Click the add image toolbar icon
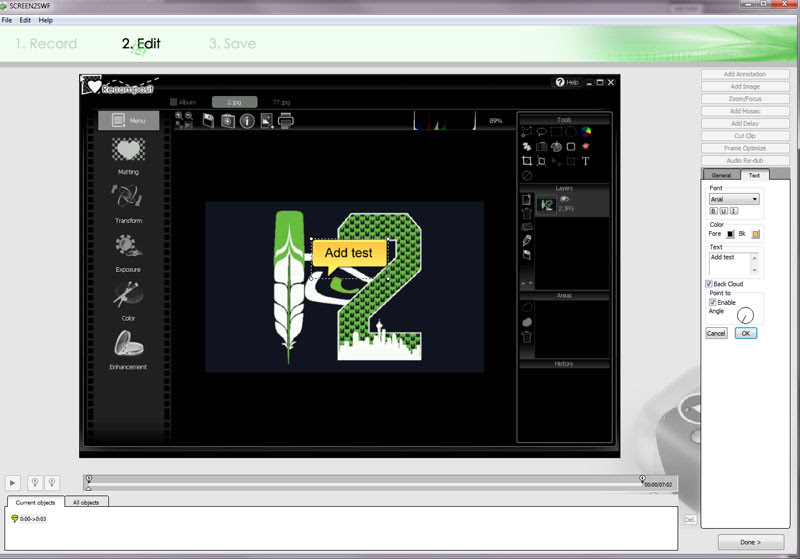 pos(266,121)
